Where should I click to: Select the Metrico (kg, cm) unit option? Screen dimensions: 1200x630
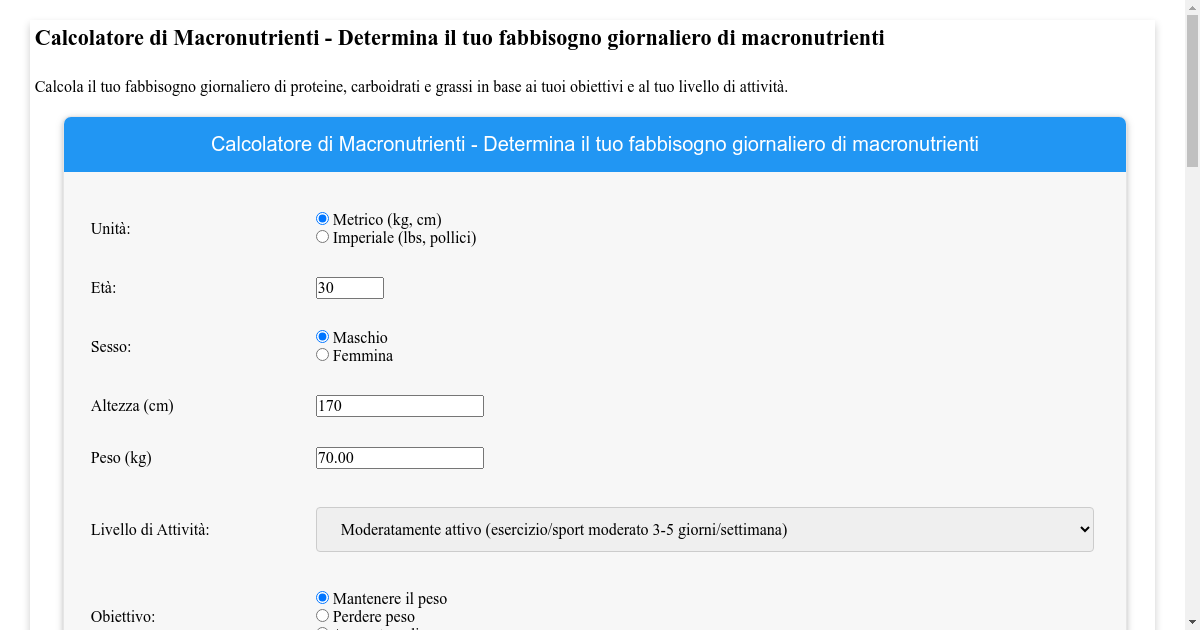322,217
